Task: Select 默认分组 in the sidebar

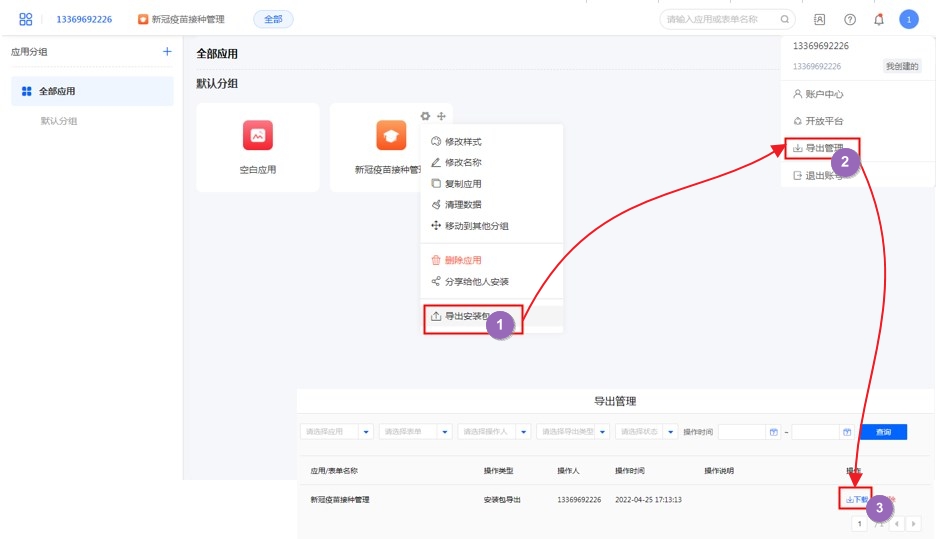Action: click(x=59, y=121)
